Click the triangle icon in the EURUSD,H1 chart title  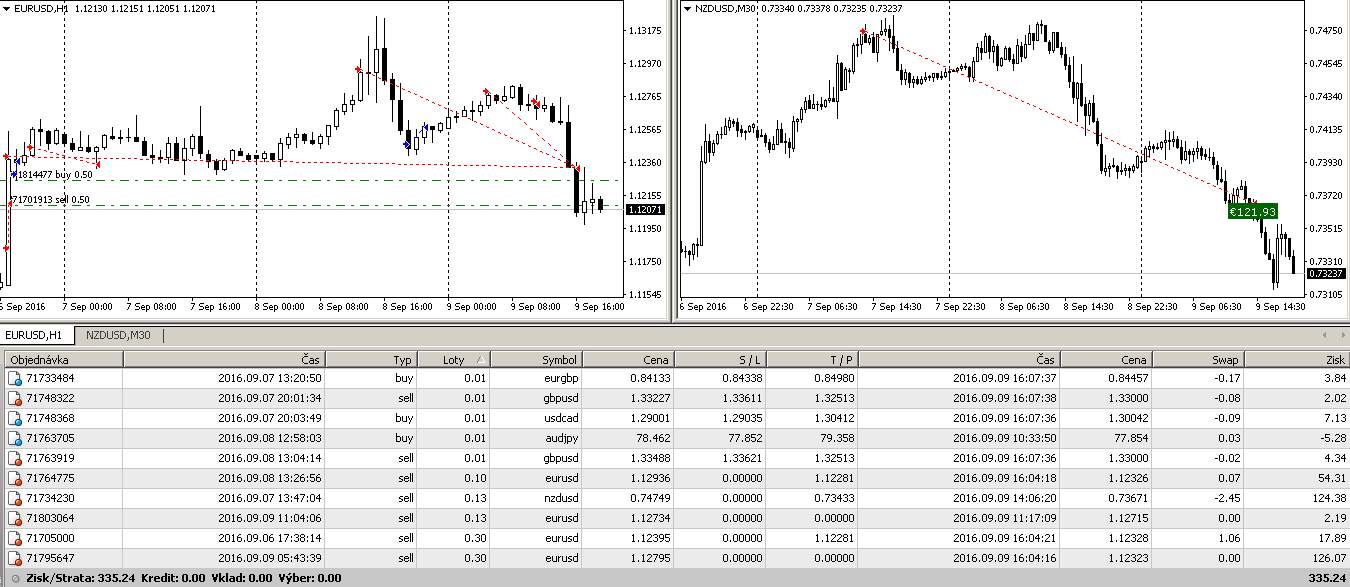point(7,8)
